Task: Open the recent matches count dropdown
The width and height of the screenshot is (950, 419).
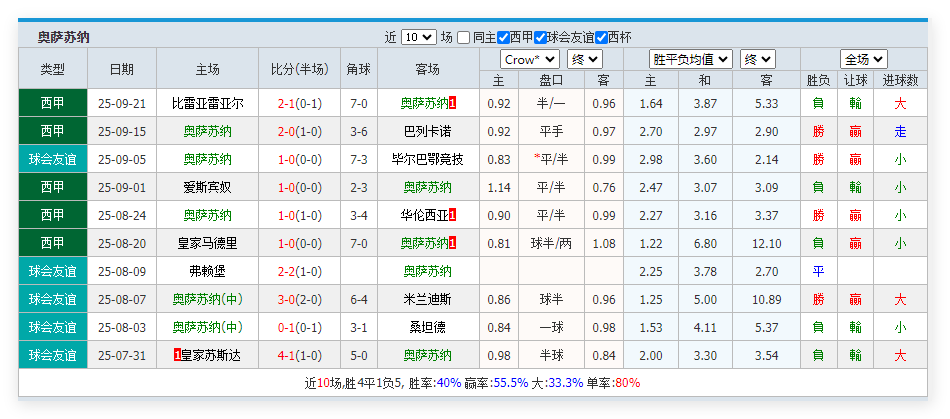Action: coord(418,37)
